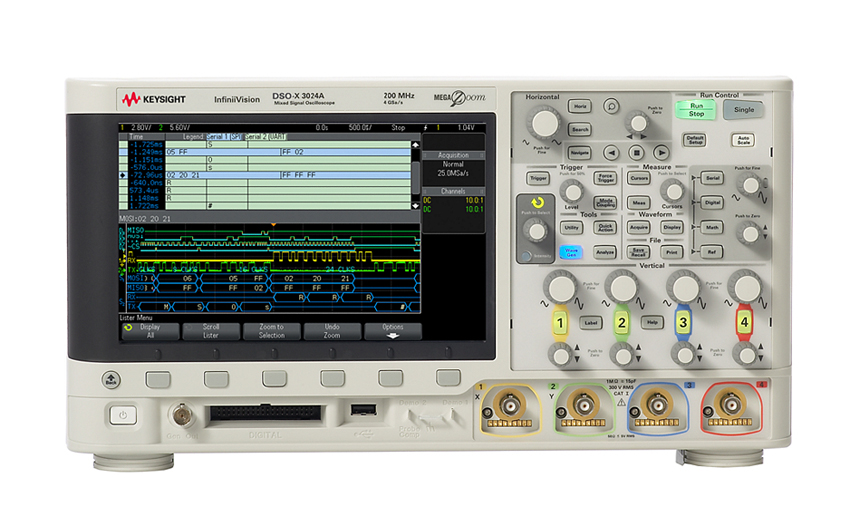
Task: Toggle the Digital channels key
Action: click(x=712, y=203)
